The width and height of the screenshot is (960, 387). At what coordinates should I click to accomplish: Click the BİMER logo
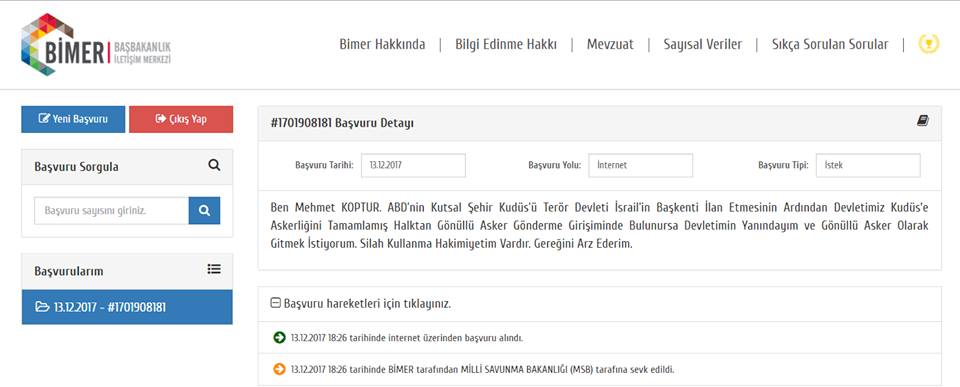point(96,45)
